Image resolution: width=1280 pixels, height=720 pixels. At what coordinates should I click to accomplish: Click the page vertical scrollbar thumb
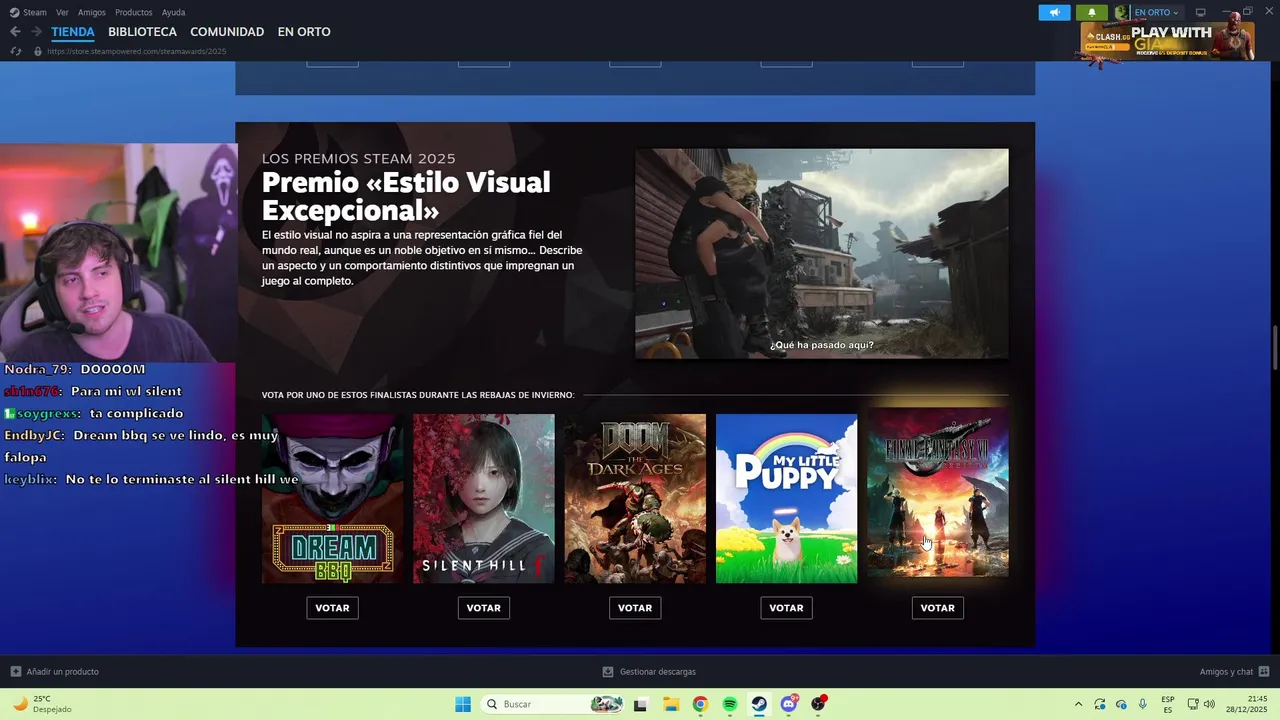[x=1275, y=347]
